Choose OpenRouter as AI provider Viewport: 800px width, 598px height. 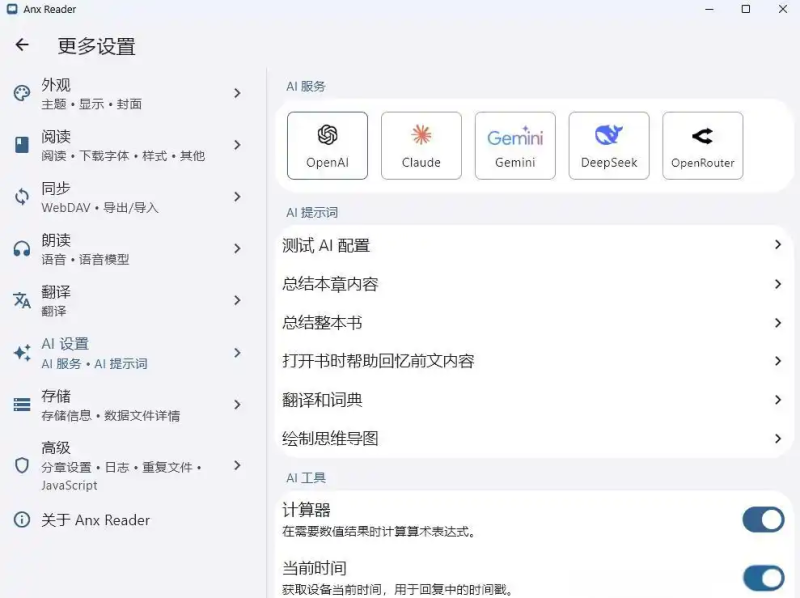702,144
